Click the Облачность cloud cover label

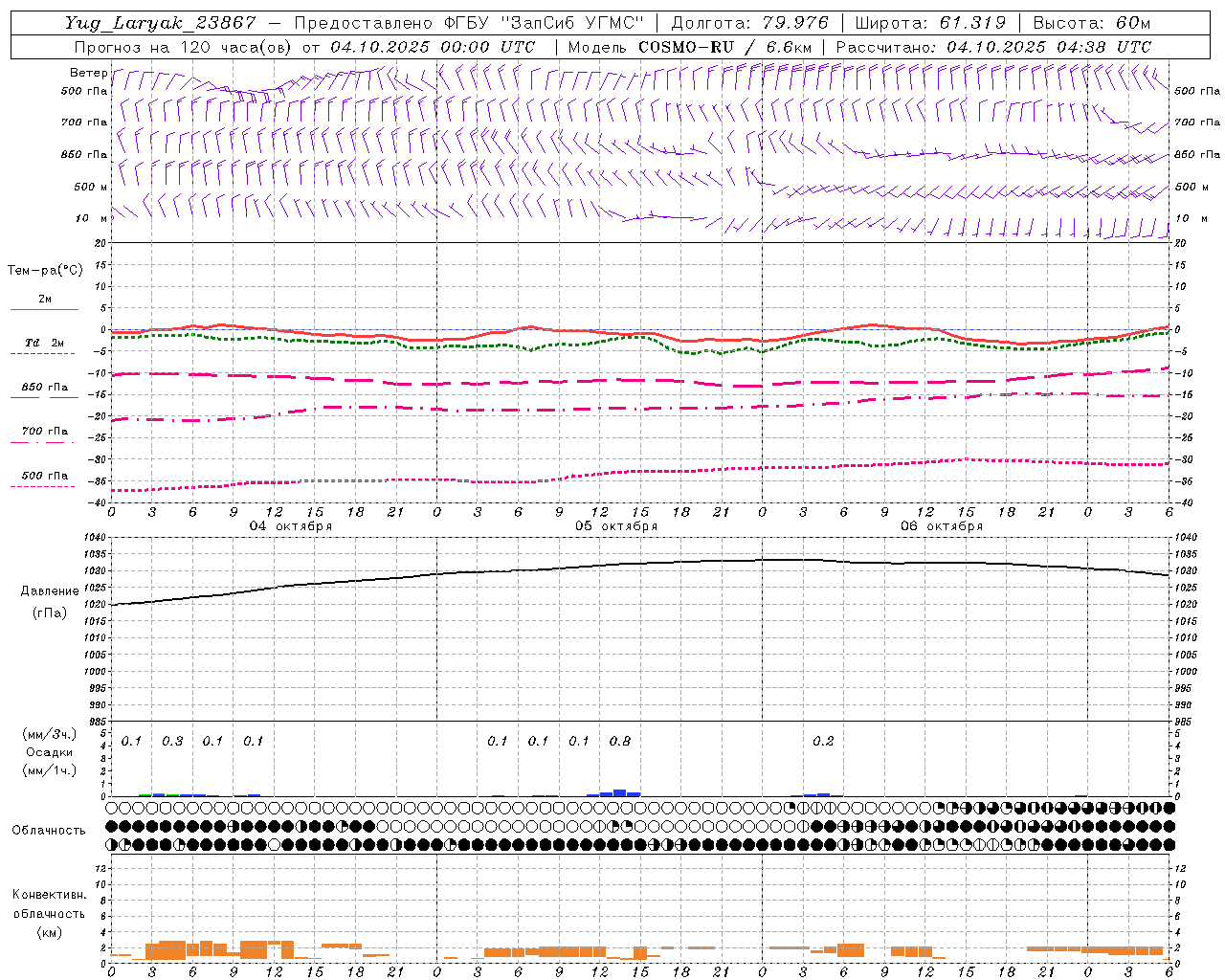click(x=49, y=831)
